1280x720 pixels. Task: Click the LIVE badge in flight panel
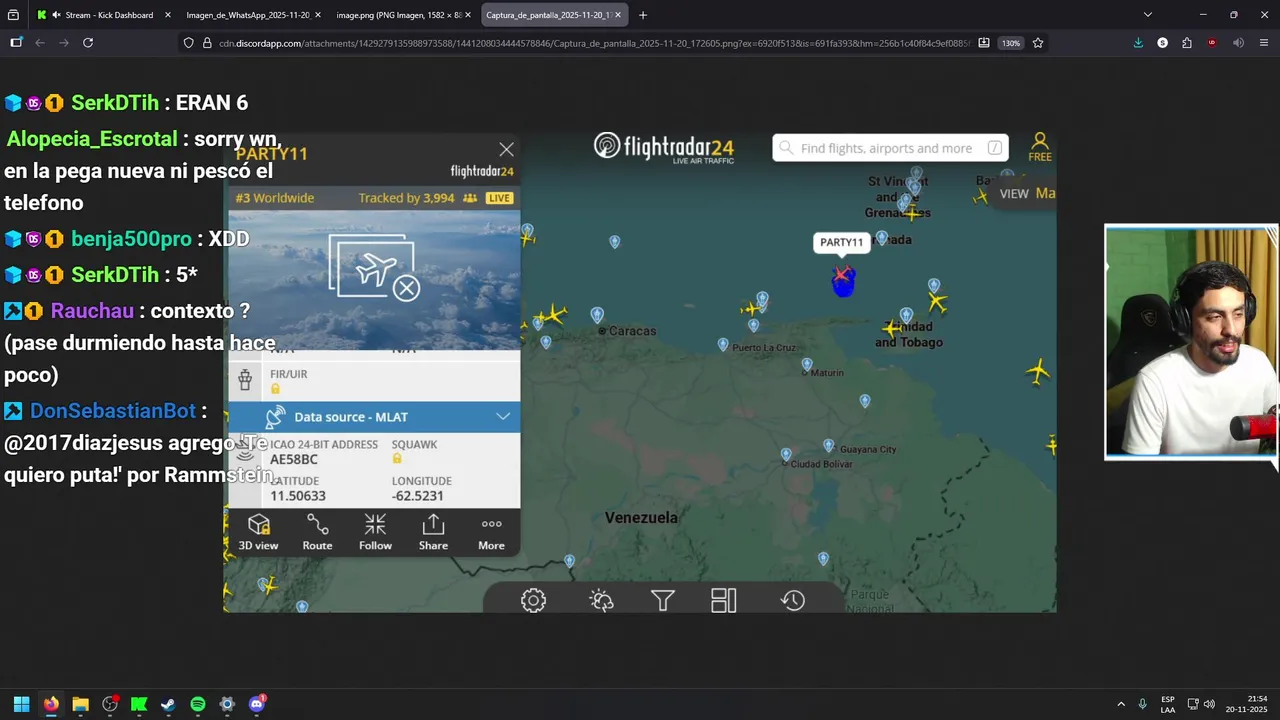(x=499, y=198)
